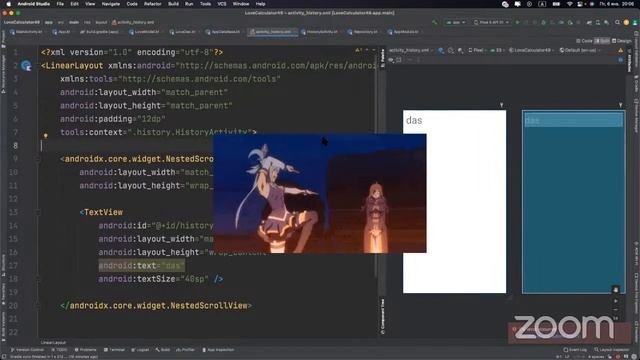Open the Terminal tool window
Viewport: 640px width, 360px height.
tap(114, 350)
